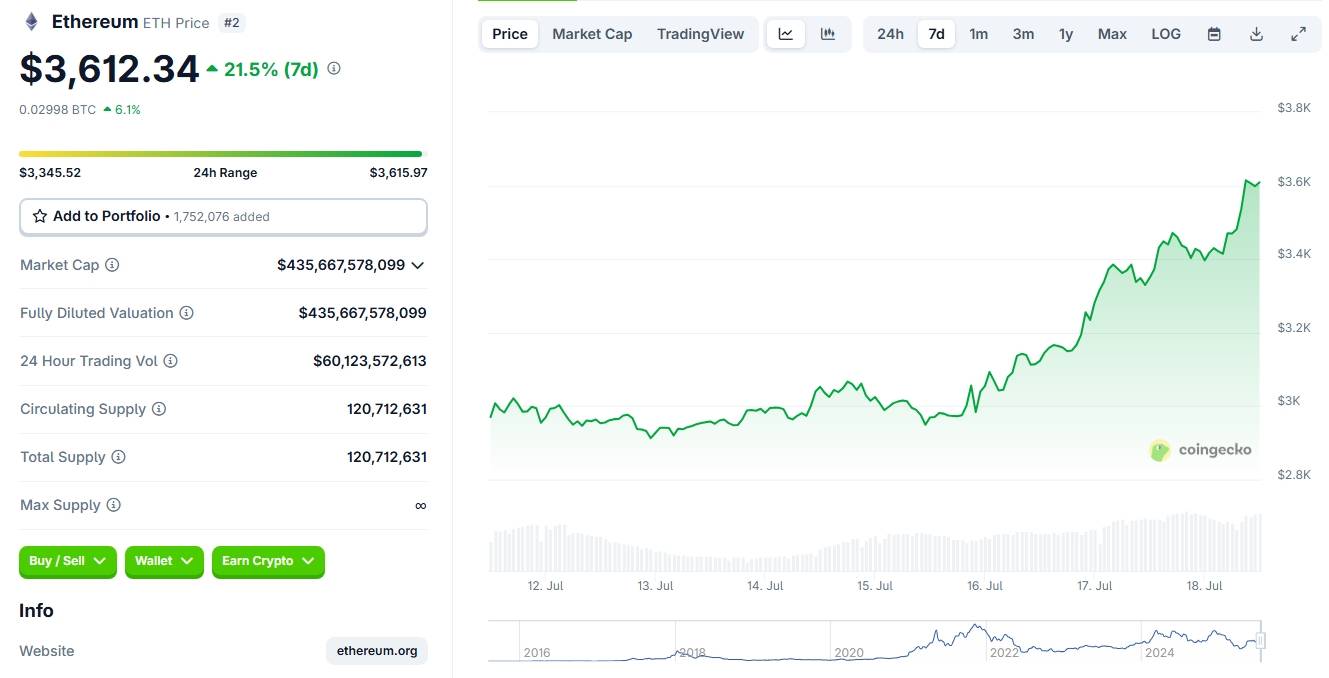
Task: Click the star icon in Add to Portfolio
Action: [40, 216]
